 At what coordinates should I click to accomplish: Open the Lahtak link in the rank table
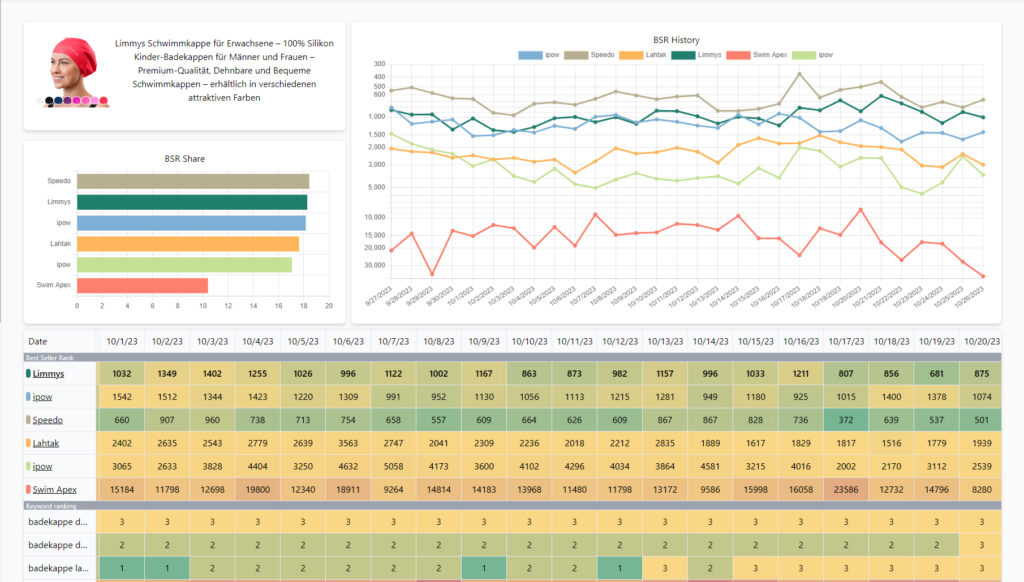[x=46, y=443]
